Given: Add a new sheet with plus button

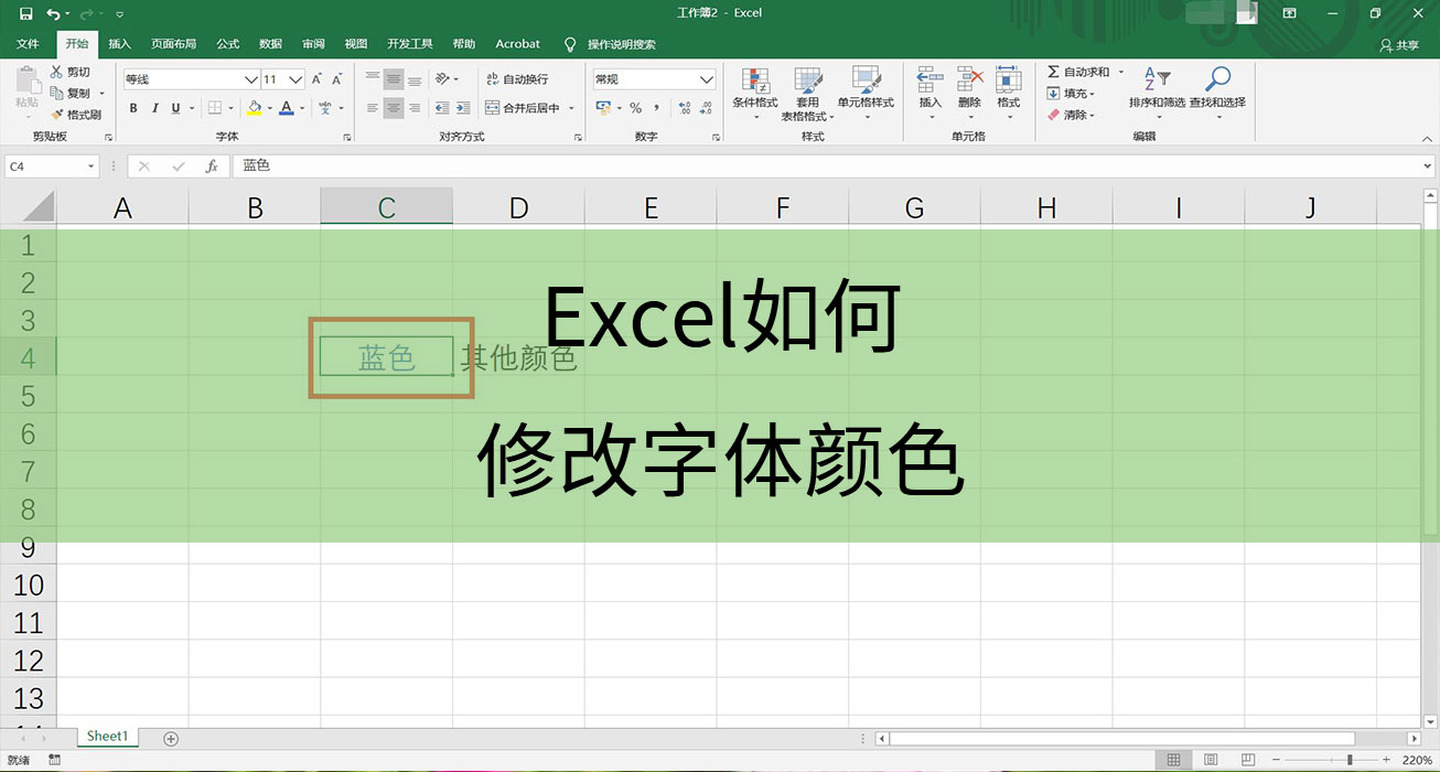Looking at the screenshot, I should click(171, 739).
